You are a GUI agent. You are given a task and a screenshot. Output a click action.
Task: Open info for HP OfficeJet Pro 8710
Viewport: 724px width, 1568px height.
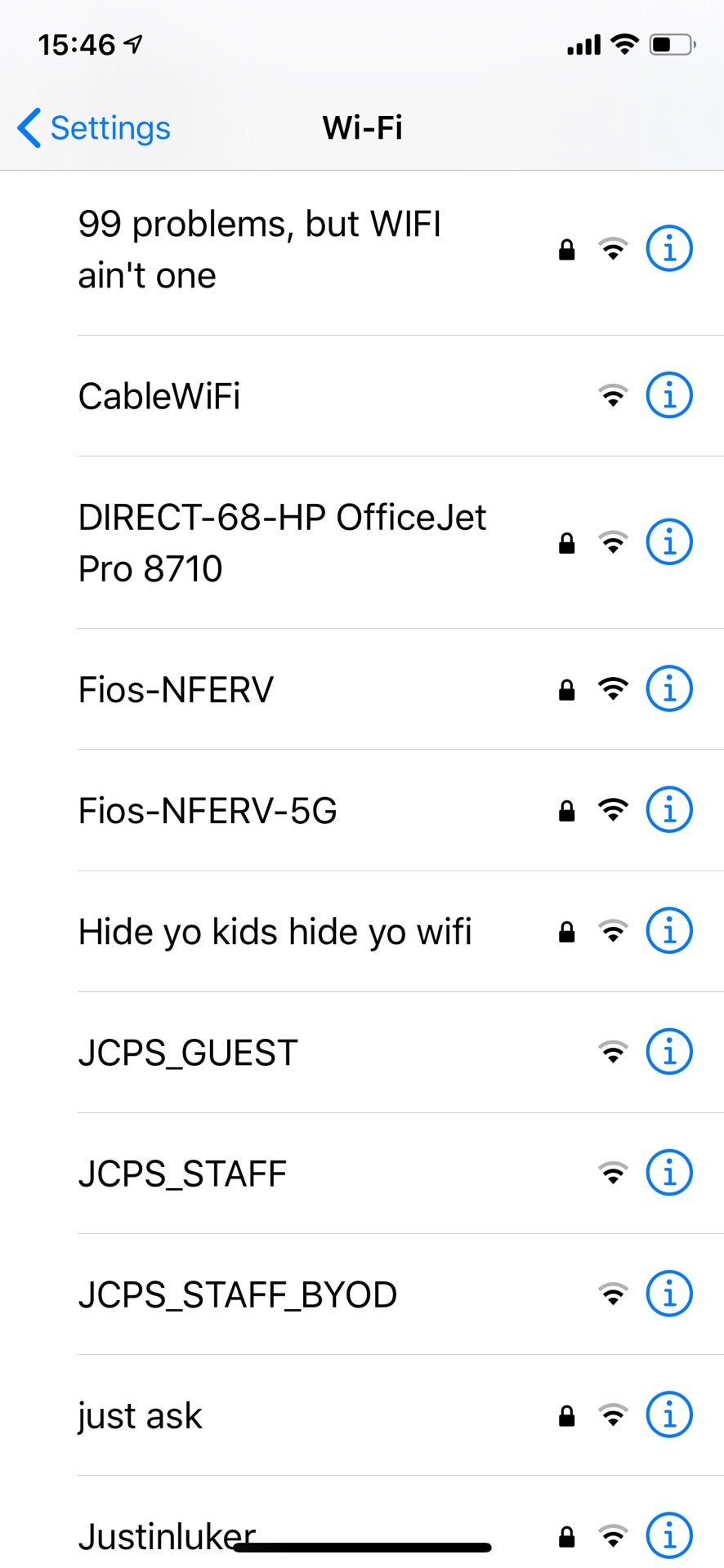(x=669, y=542)
